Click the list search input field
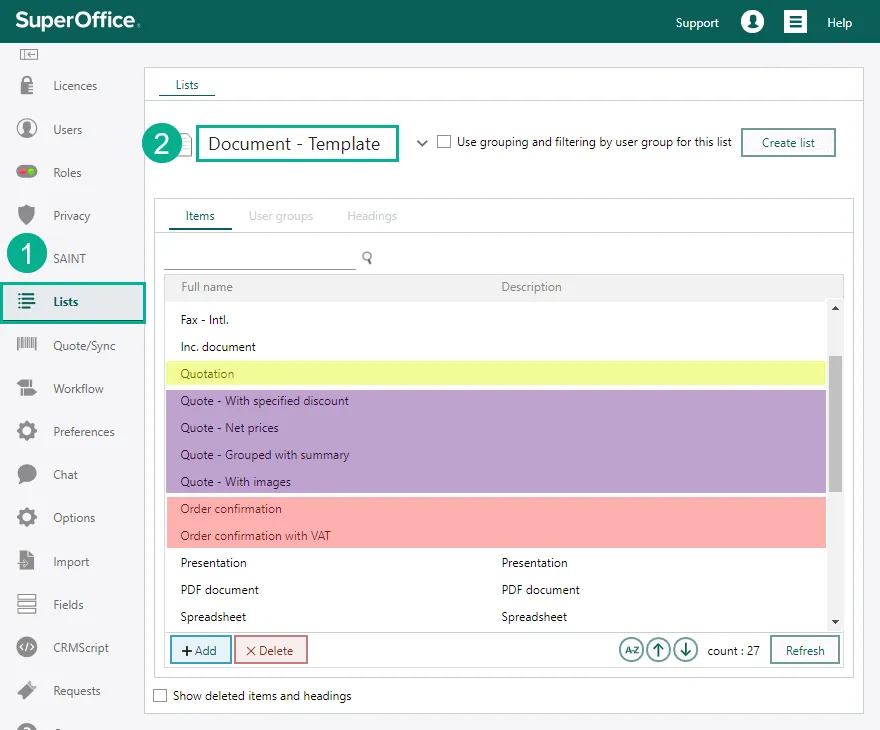Screen dimensions: 880x730 (x=259, y=258)
